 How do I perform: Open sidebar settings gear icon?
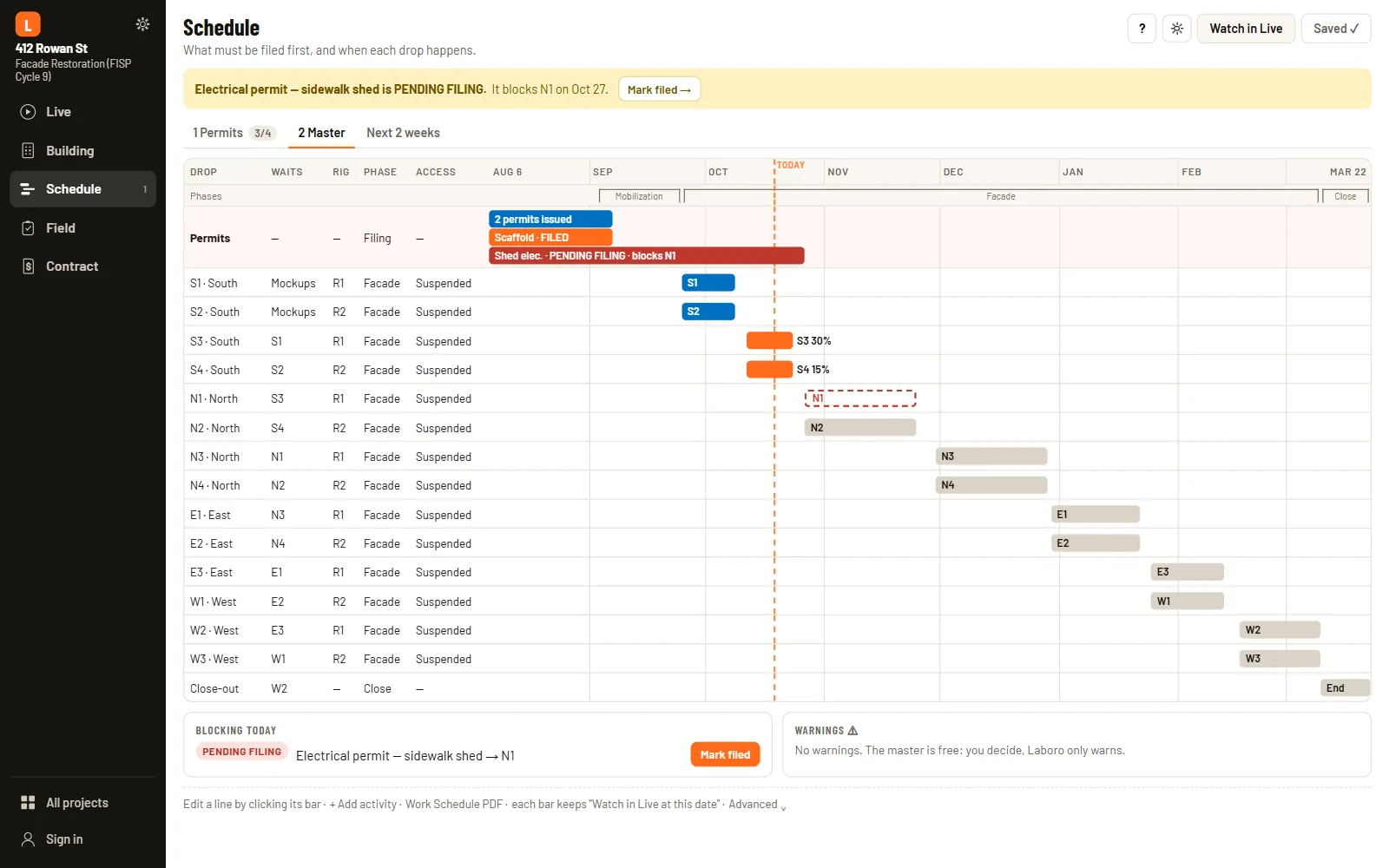142,24
